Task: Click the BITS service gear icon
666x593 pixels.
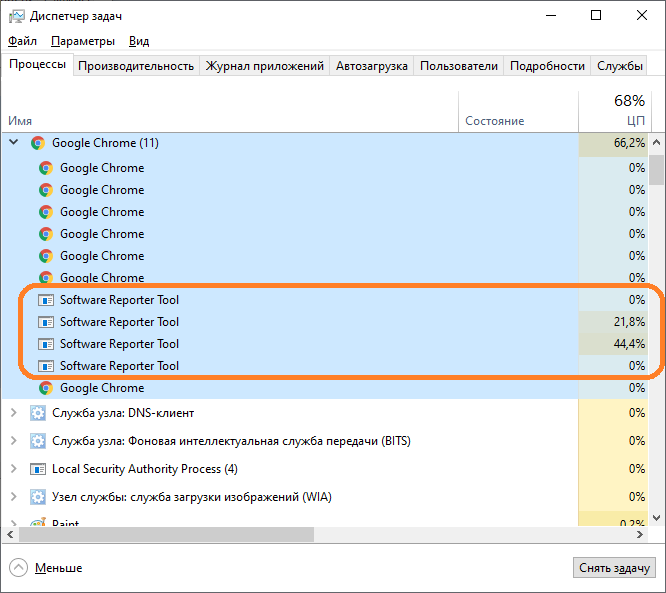Action: 38,441
